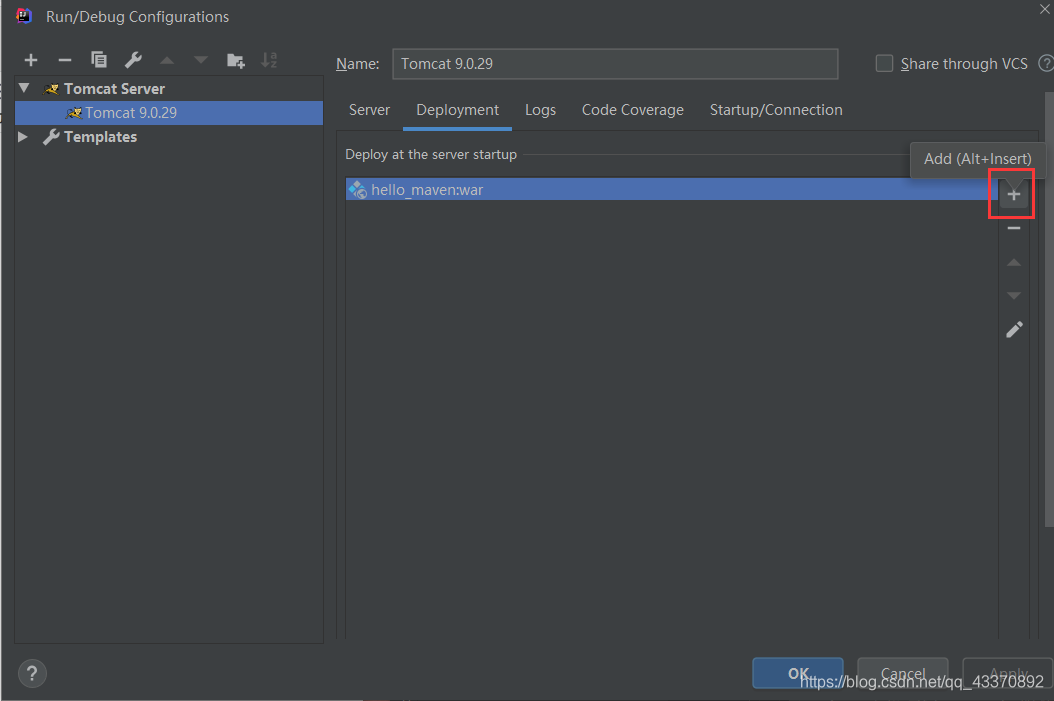
Task: Edit deployment artifact with pencil icon
Action: point(1014,329)
